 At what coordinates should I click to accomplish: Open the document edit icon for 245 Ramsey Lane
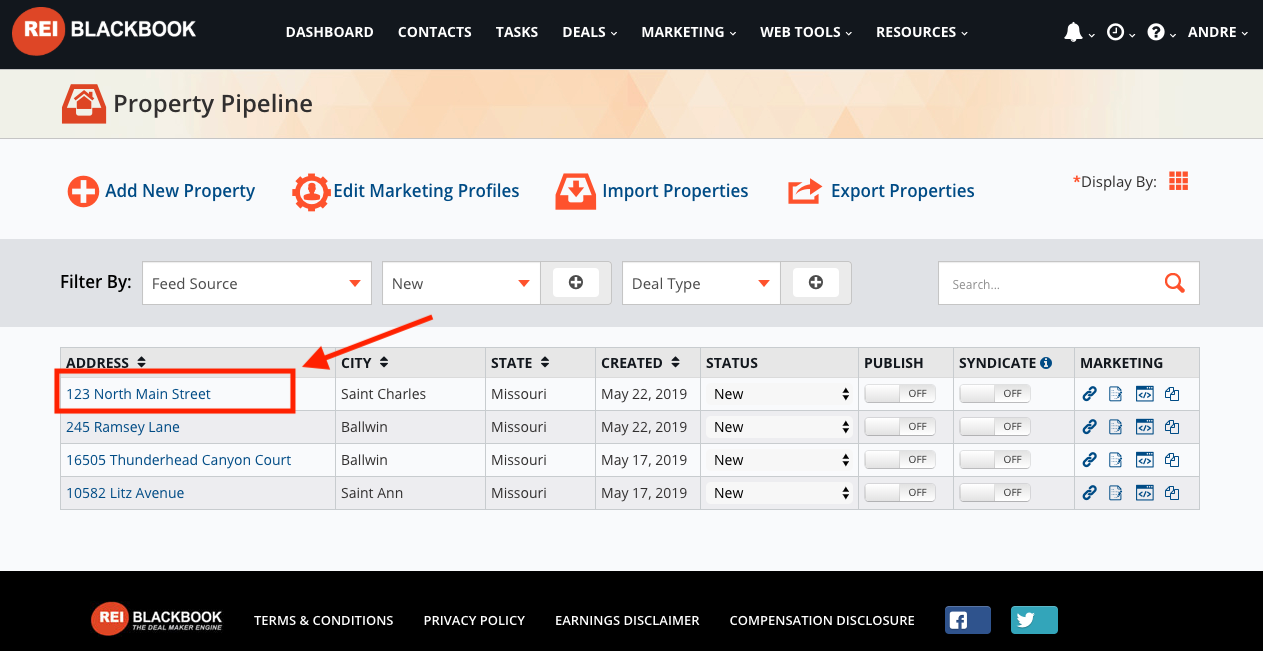(1116, 427)
